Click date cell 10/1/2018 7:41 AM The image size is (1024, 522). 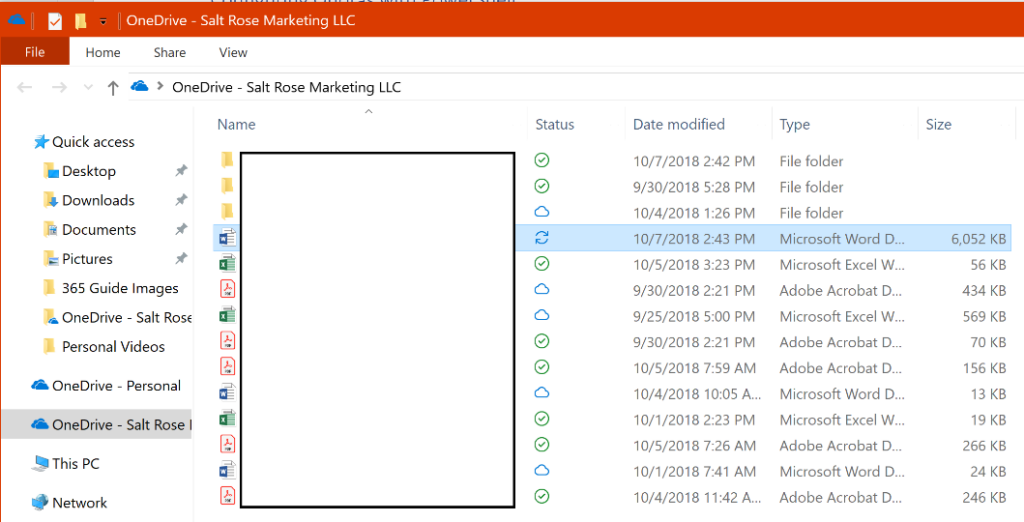pos(694,471)
